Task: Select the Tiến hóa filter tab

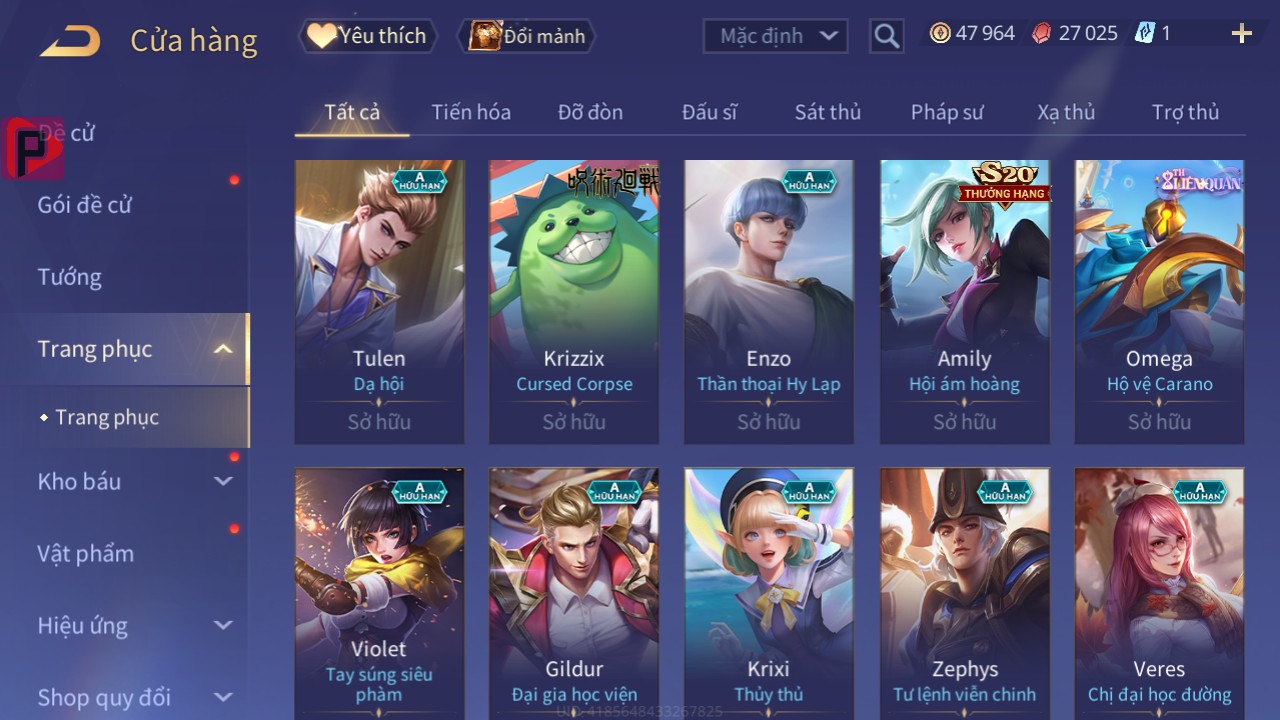Action: 471,112
